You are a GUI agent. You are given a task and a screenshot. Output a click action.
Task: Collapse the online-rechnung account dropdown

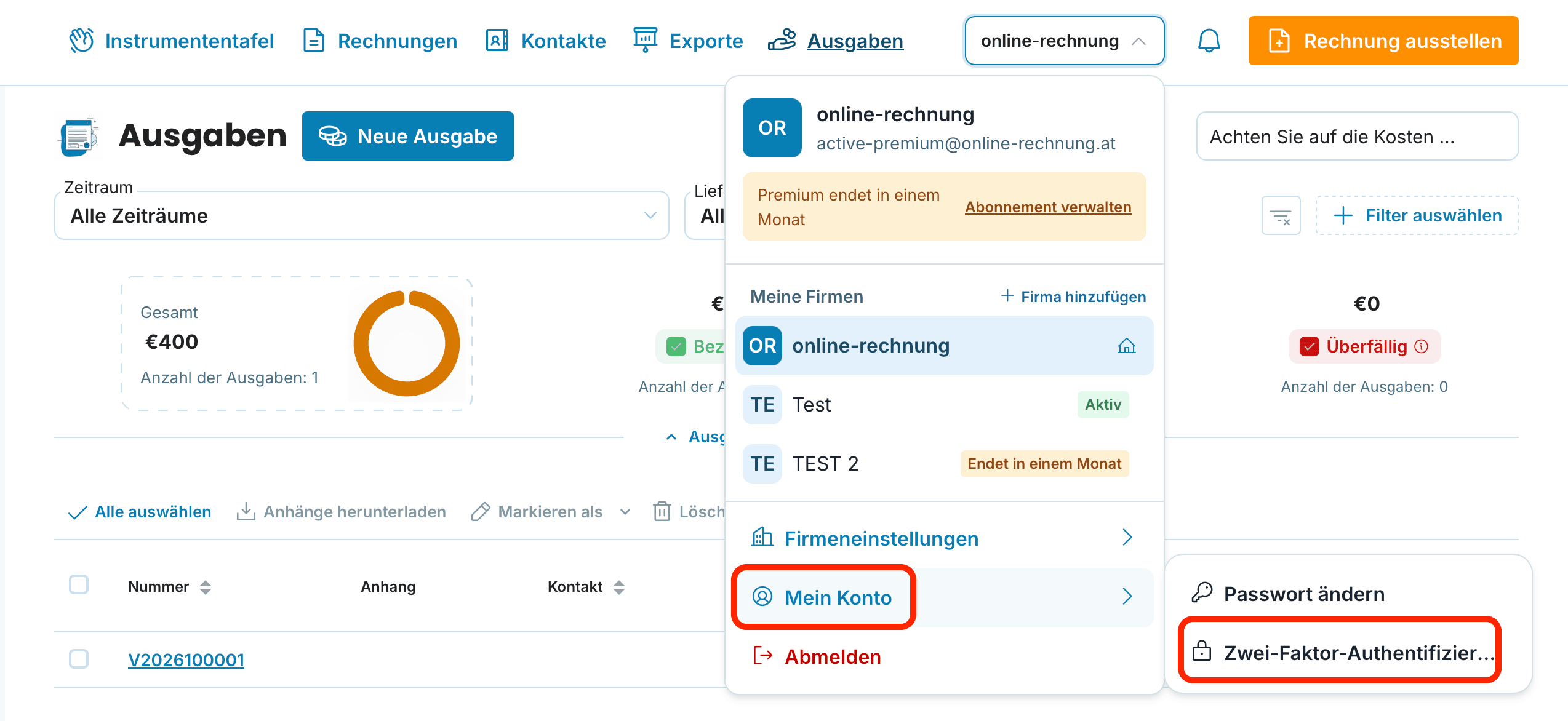tap(1064, 41)
